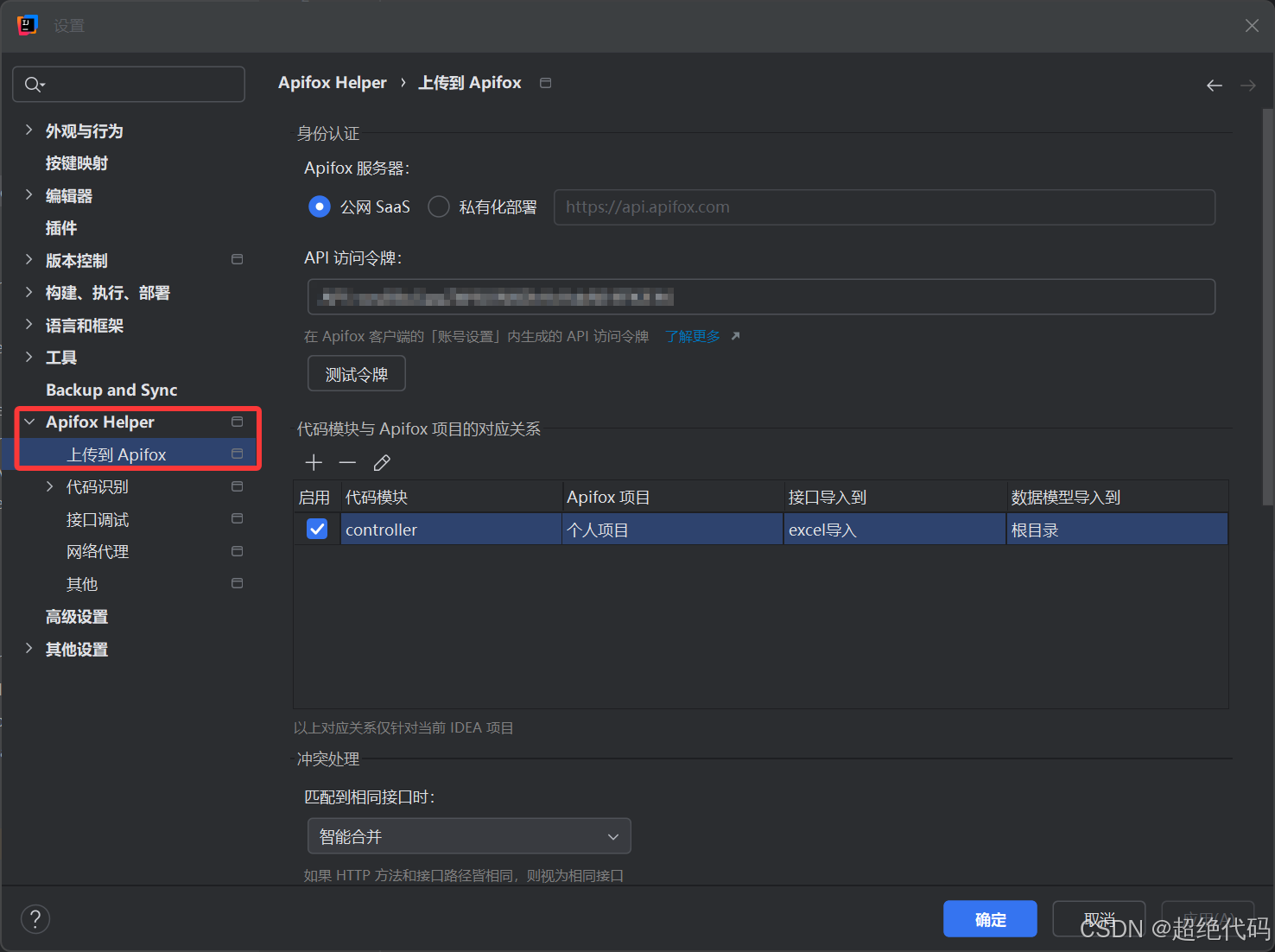Click the Apifox server URL field
1275x952 pixels.
[885, 207]
